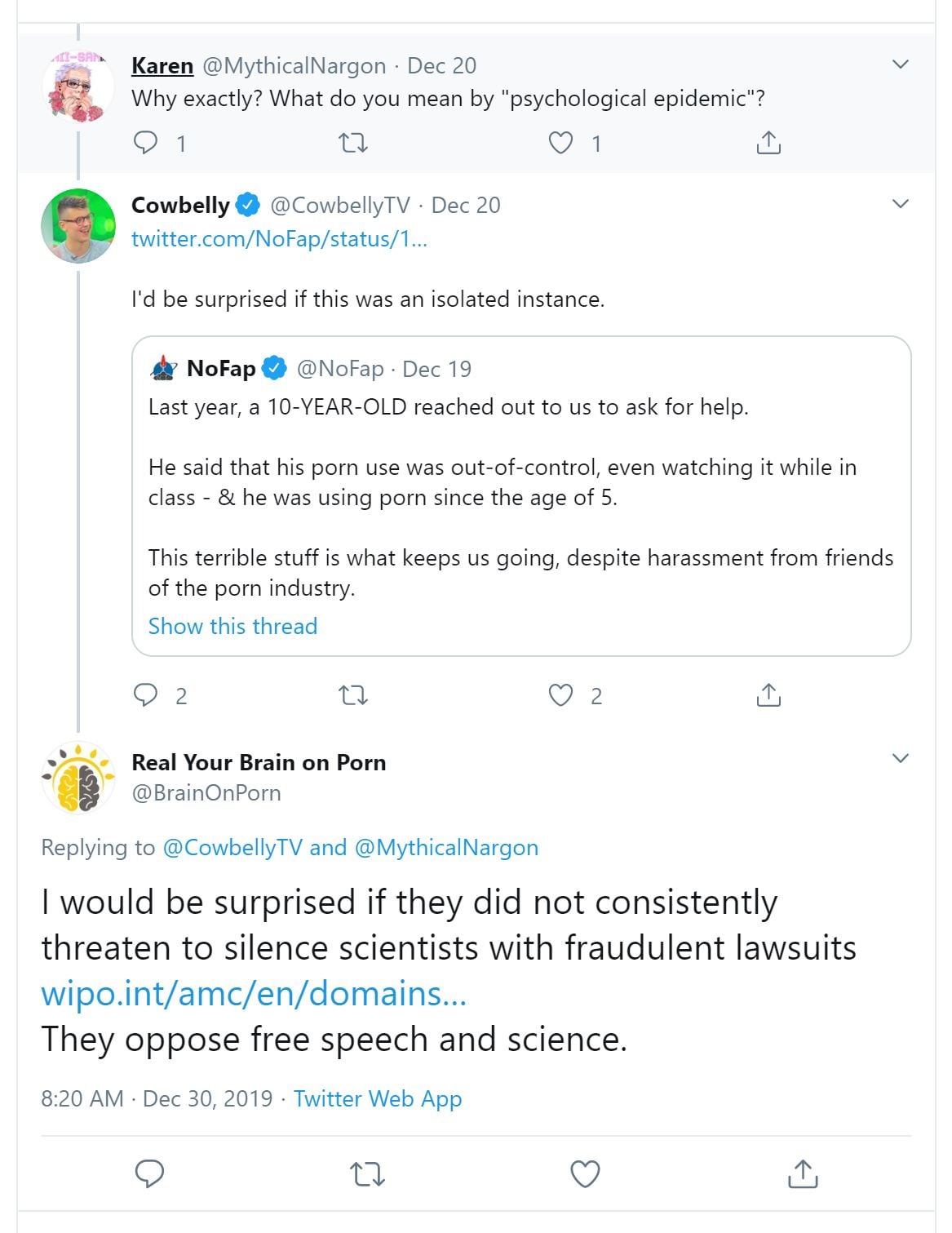This screenshot has height=1233, width=952.
Task: Reply to Karen's tweet
Action: click(x=145, y=143)
